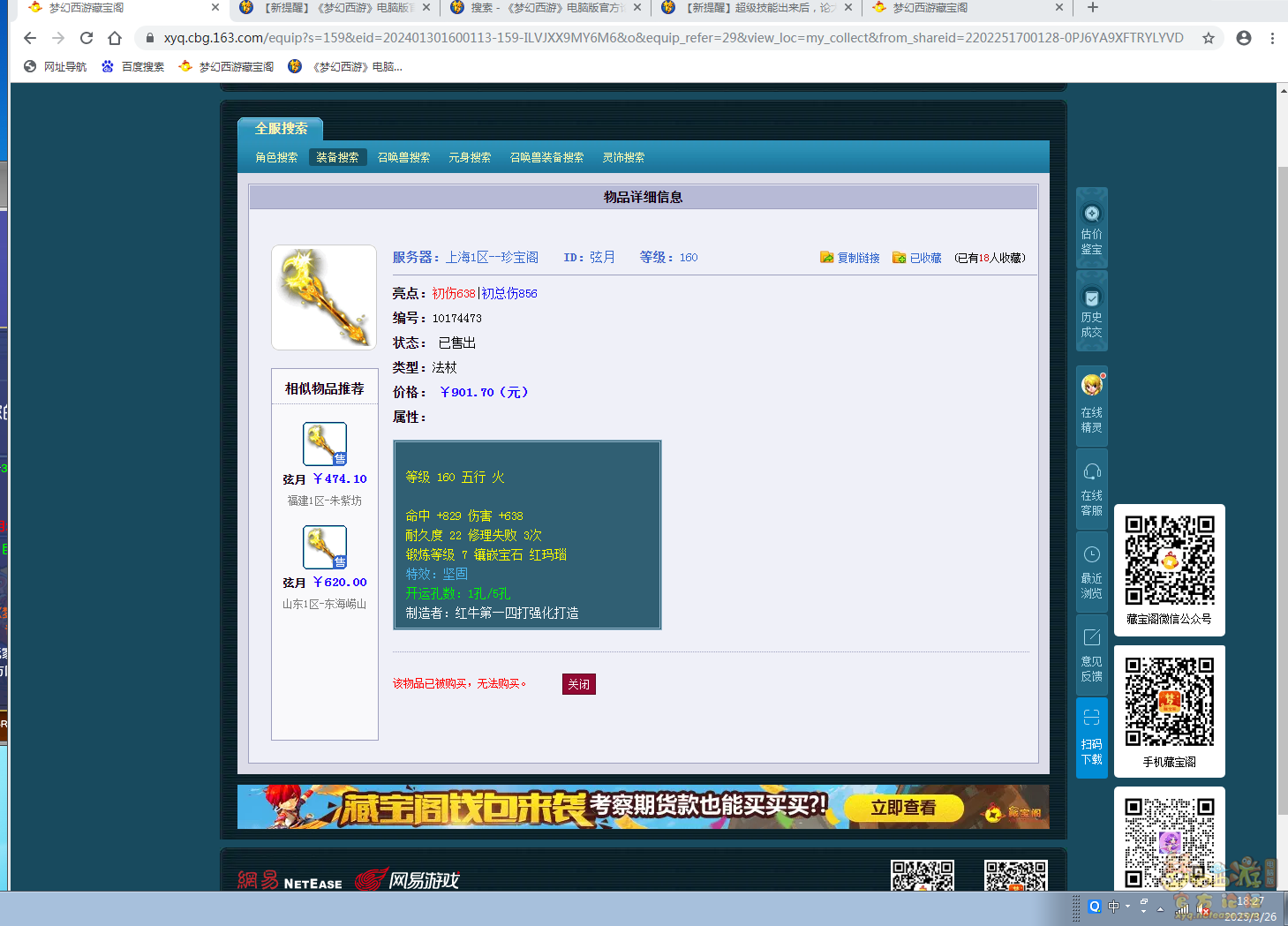Open the 网址导航 bookmark

(56, 66)
